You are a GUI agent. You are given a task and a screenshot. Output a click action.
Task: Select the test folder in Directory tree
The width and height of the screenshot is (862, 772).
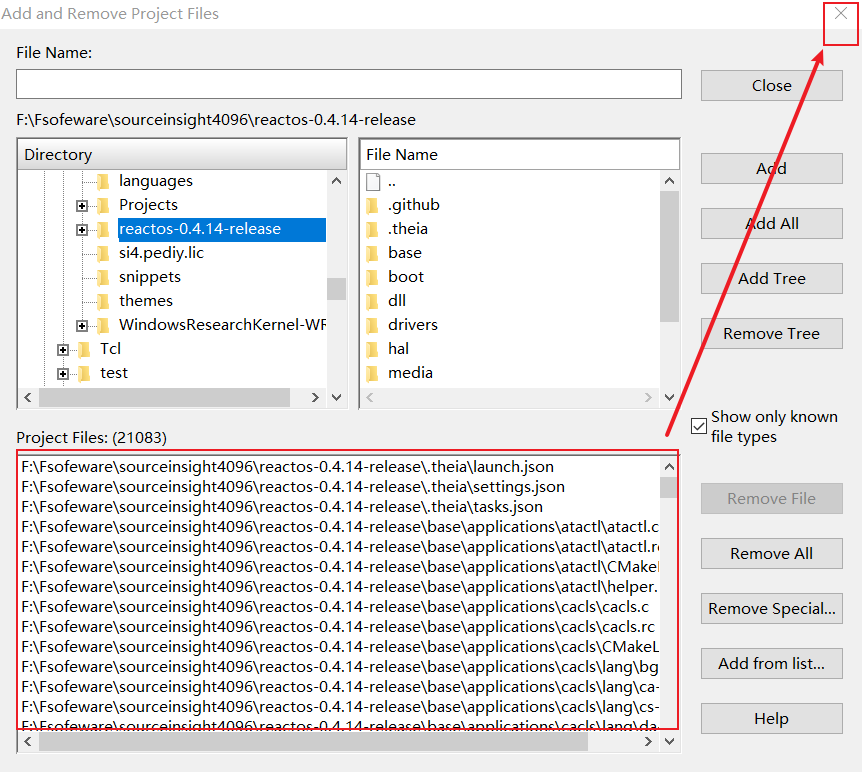click(114, 373)
